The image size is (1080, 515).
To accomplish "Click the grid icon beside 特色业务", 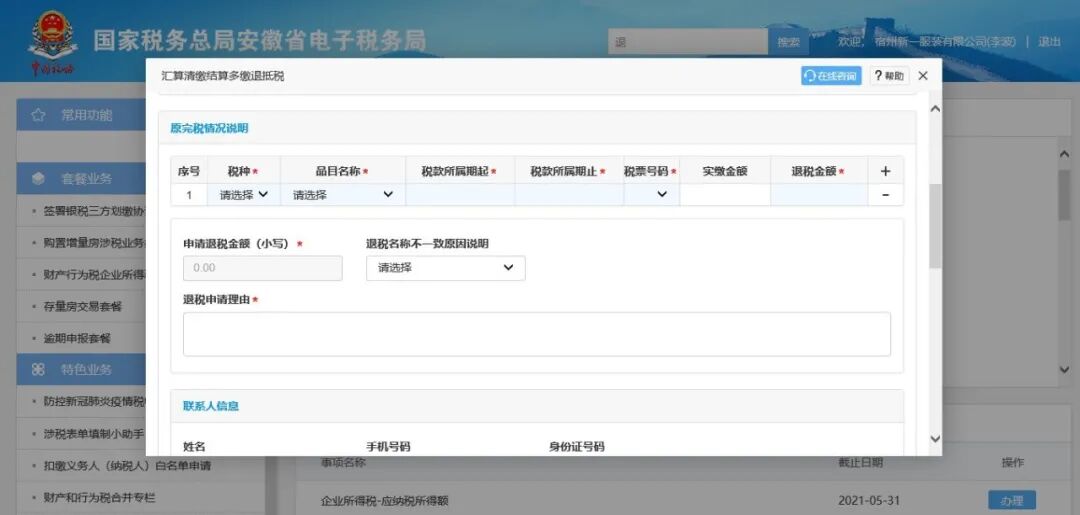I will point(39,370).
